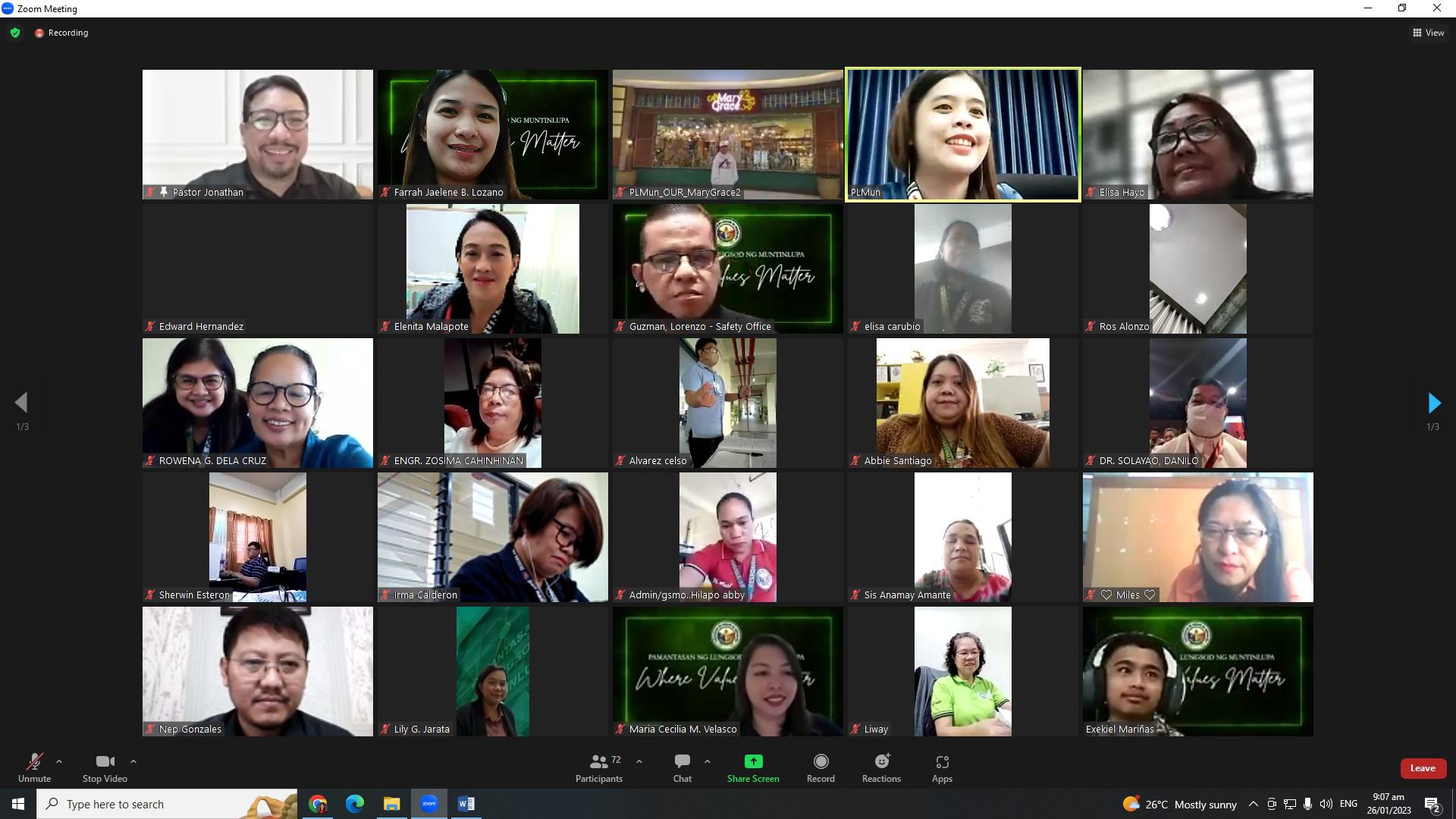The image size is (1456, 819).
Task: Select DR. SOLAYAO, DANILO video tile
Action: pos(1198,403)
